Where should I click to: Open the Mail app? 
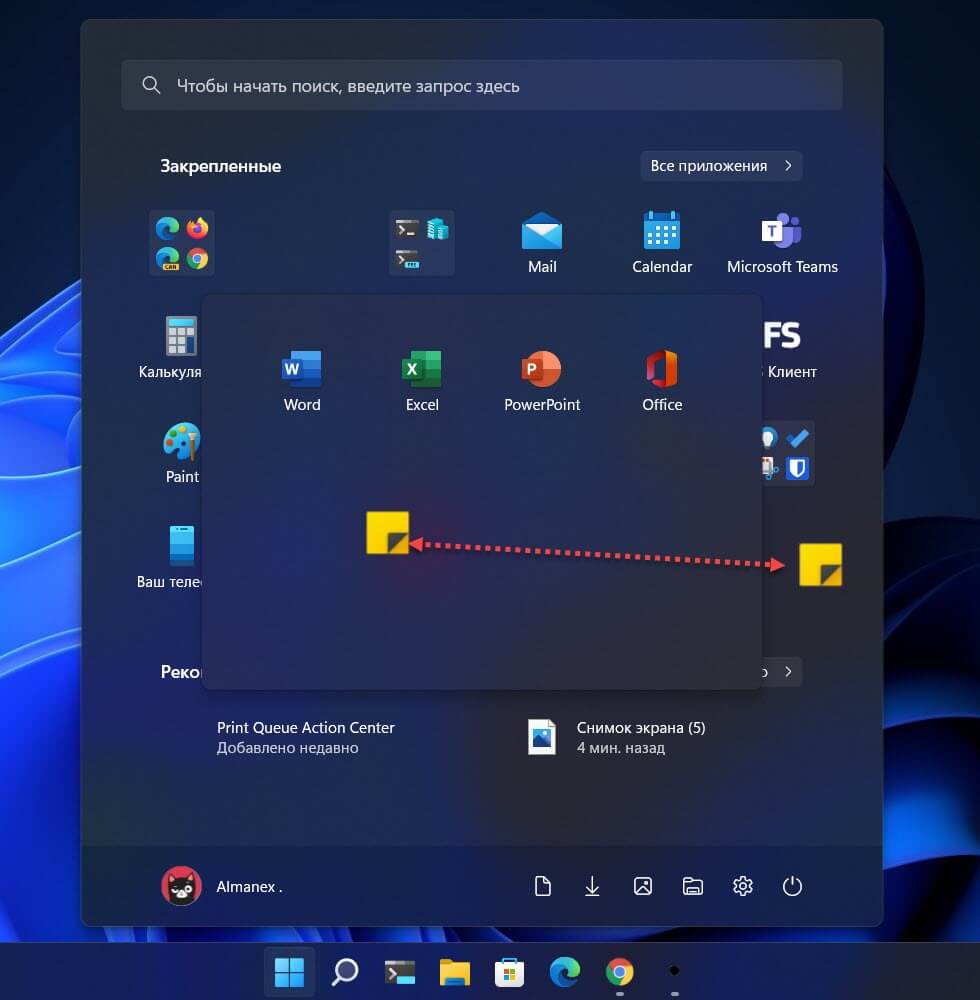(x=542, y=242)
